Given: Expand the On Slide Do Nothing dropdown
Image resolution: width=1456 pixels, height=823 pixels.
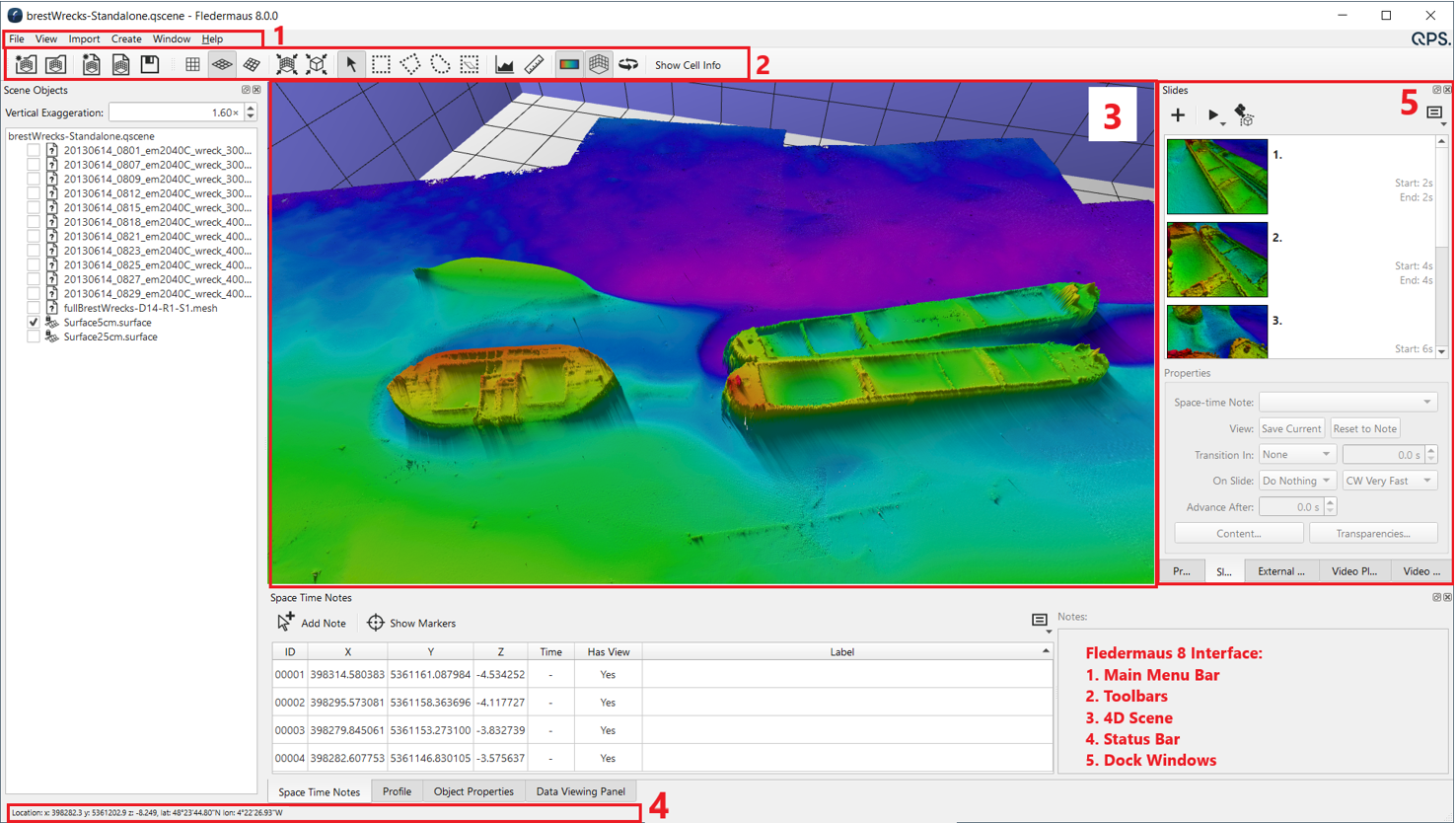Looking at the screenshot, I should [x=1296, y=481].
